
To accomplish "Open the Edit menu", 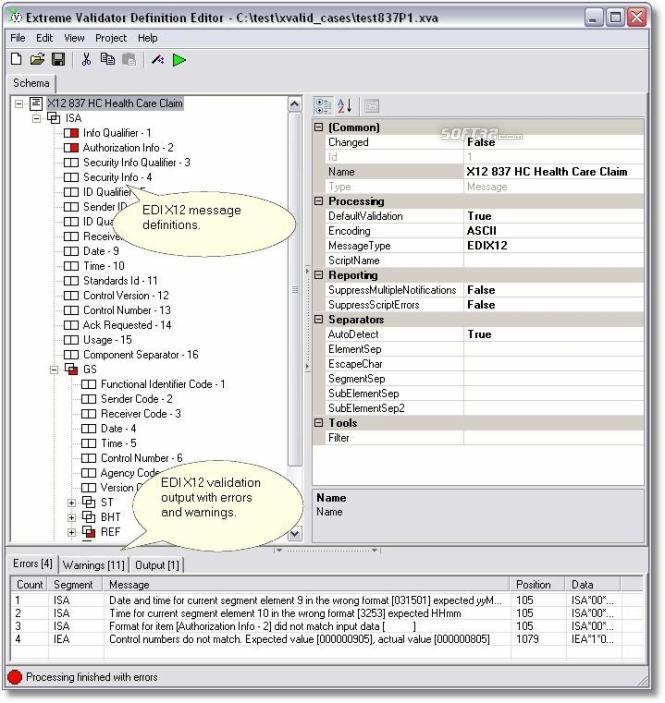I will (44, 38).
